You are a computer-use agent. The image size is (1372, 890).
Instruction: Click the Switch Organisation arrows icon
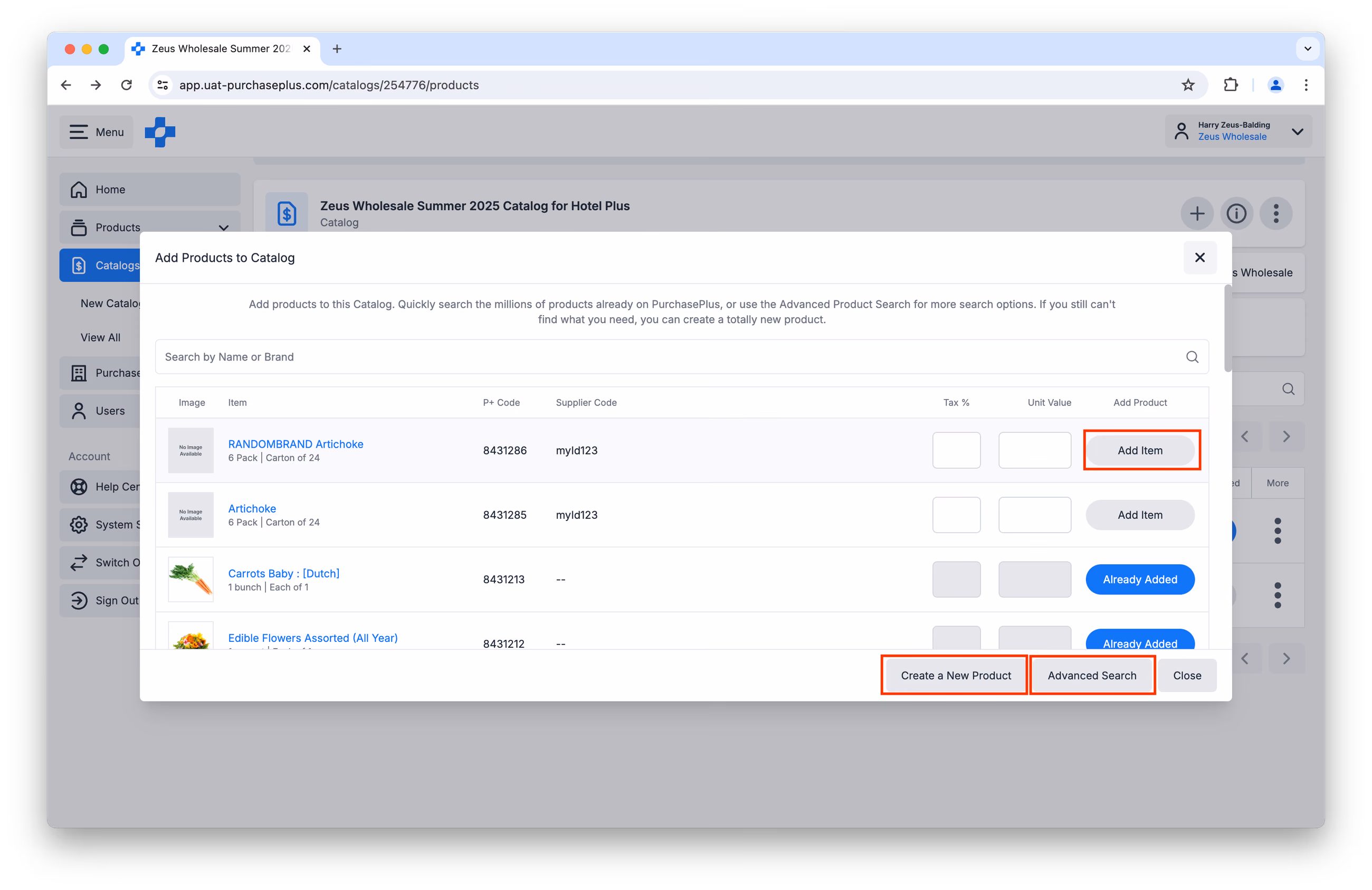click(x=79, y=562)
